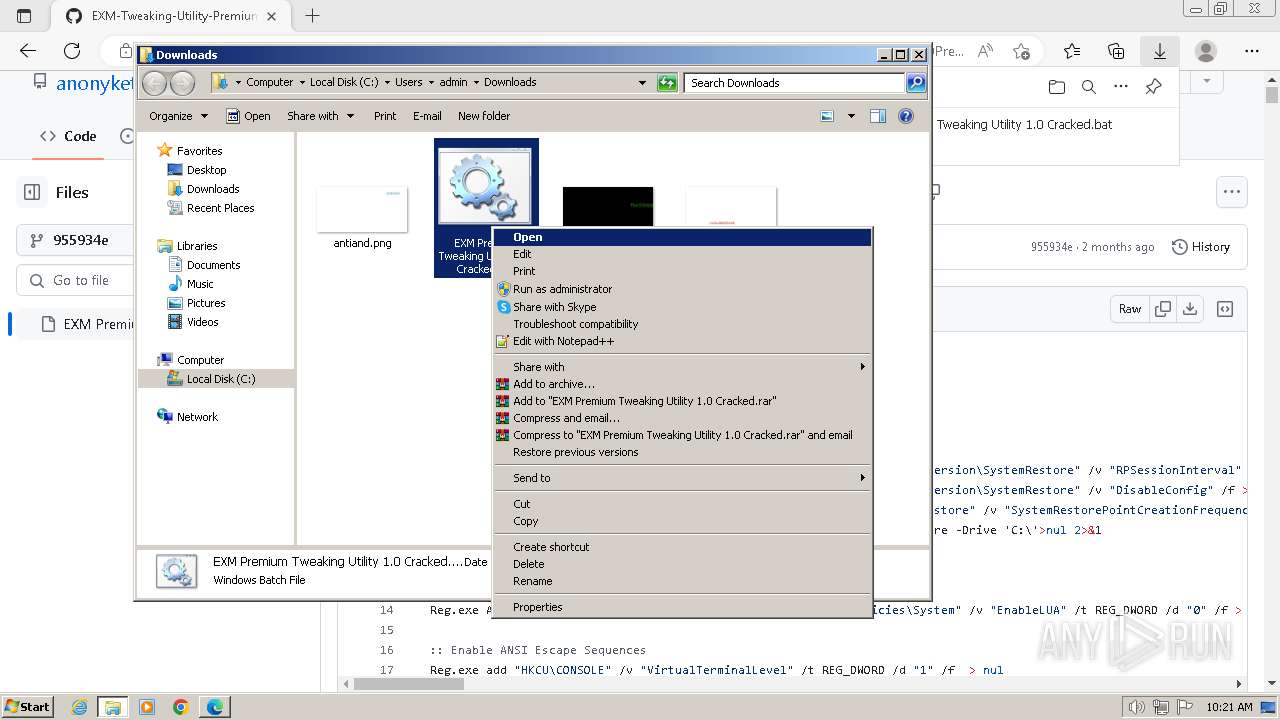1280x720 pixels.
Task: Open the browser profile icon
Action: pos(1206,51)
